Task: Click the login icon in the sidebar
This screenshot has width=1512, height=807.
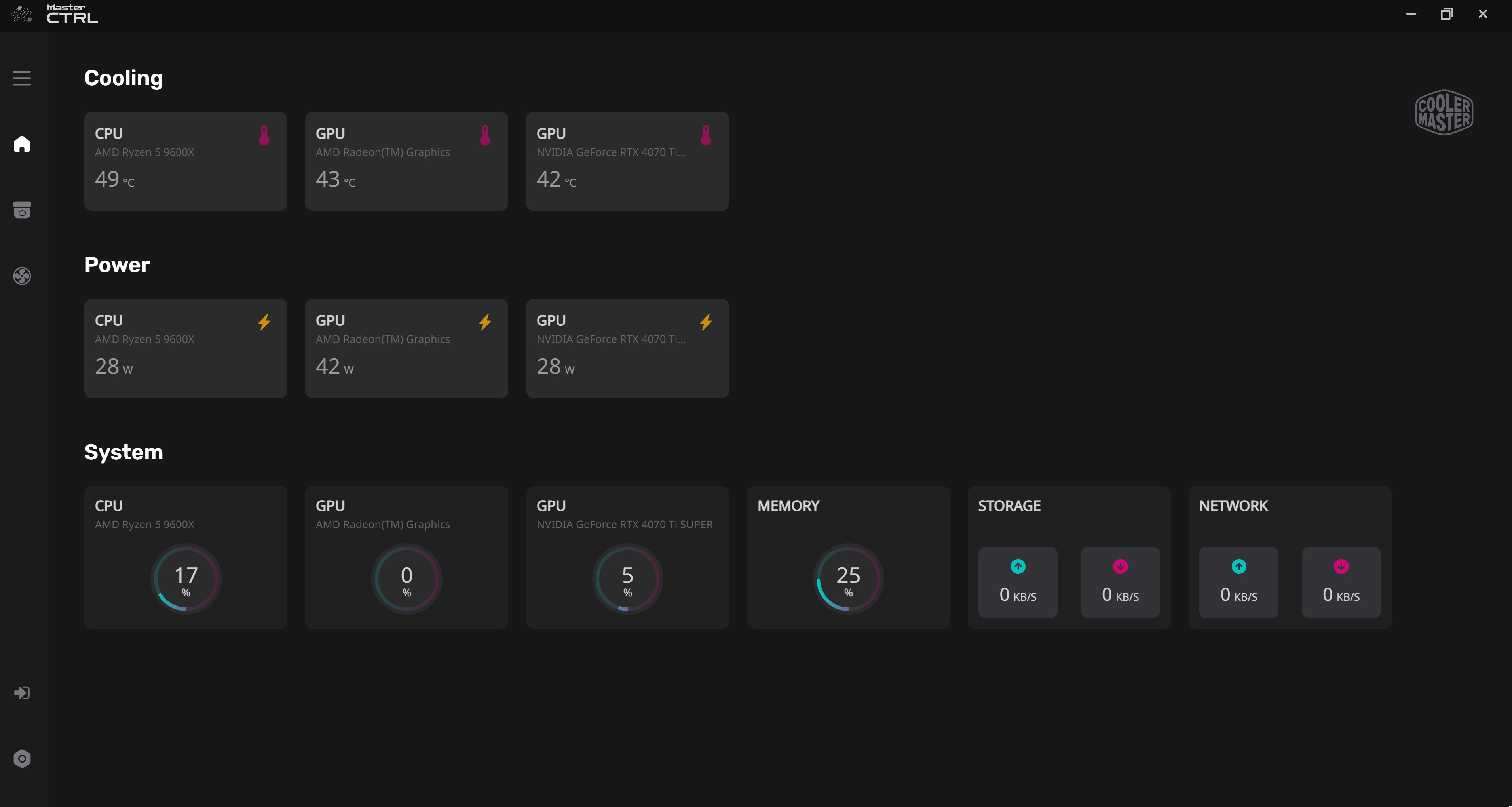Action: click(x=22, y=693)
